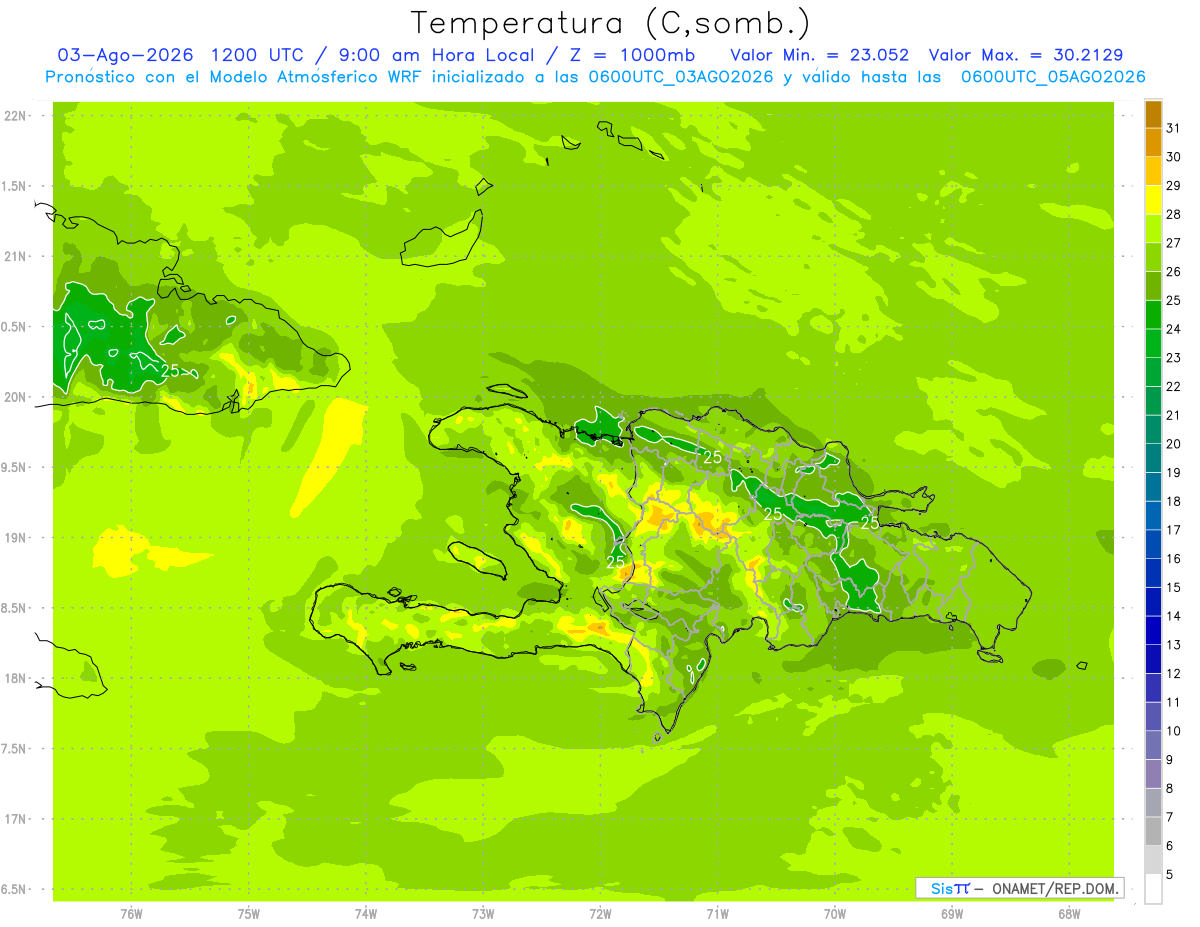Screen dimensions: 1200x927
Task: Click the "20N" latitude axis label
Action: (15, 398)
